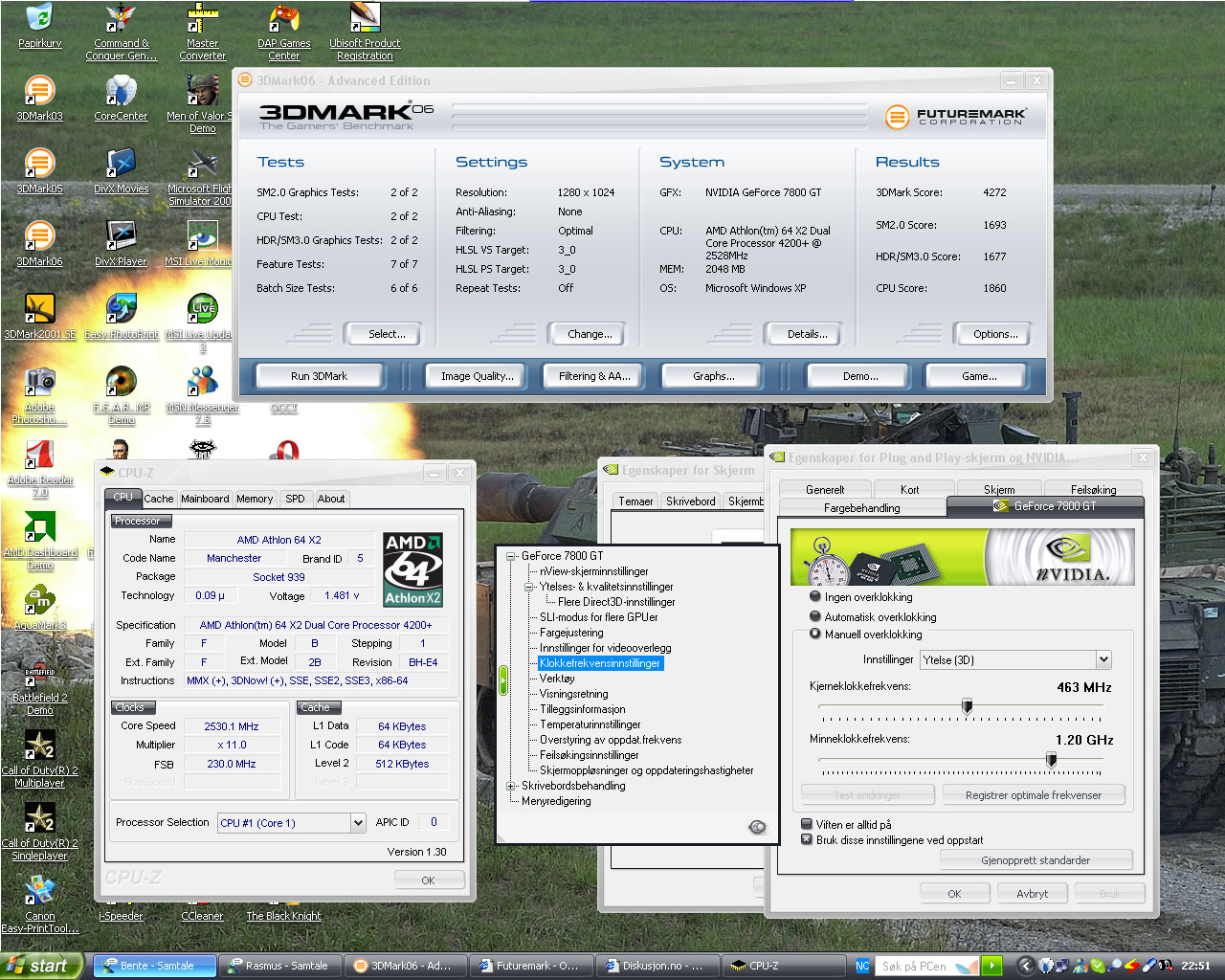Screen dimensions: 1225x980
Task: Open the SPD tab in CPU-Z
Action: (x=295, y=499)
